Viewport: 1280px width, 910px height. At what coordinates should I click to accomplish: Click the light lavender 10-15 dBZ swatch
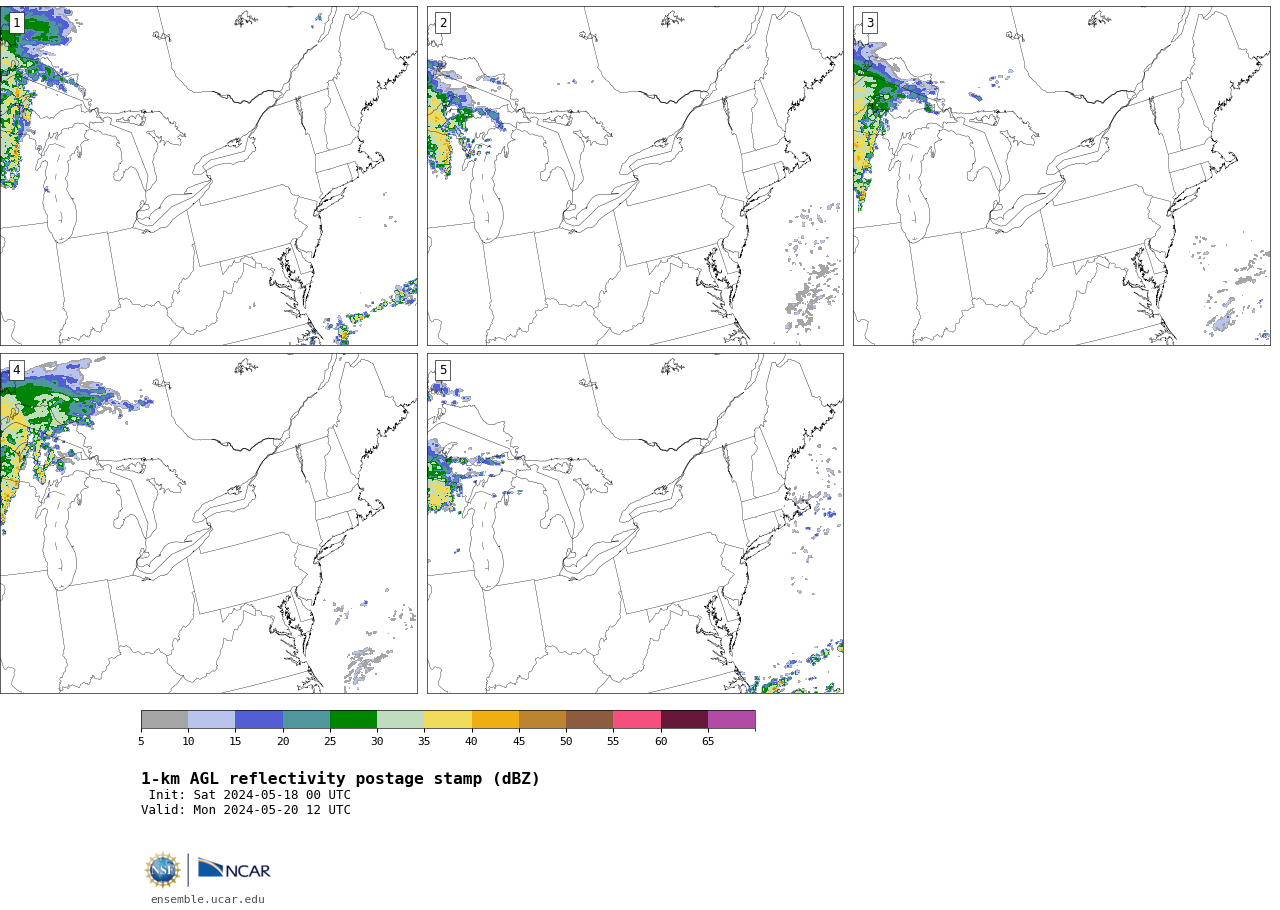click(211, 720)
